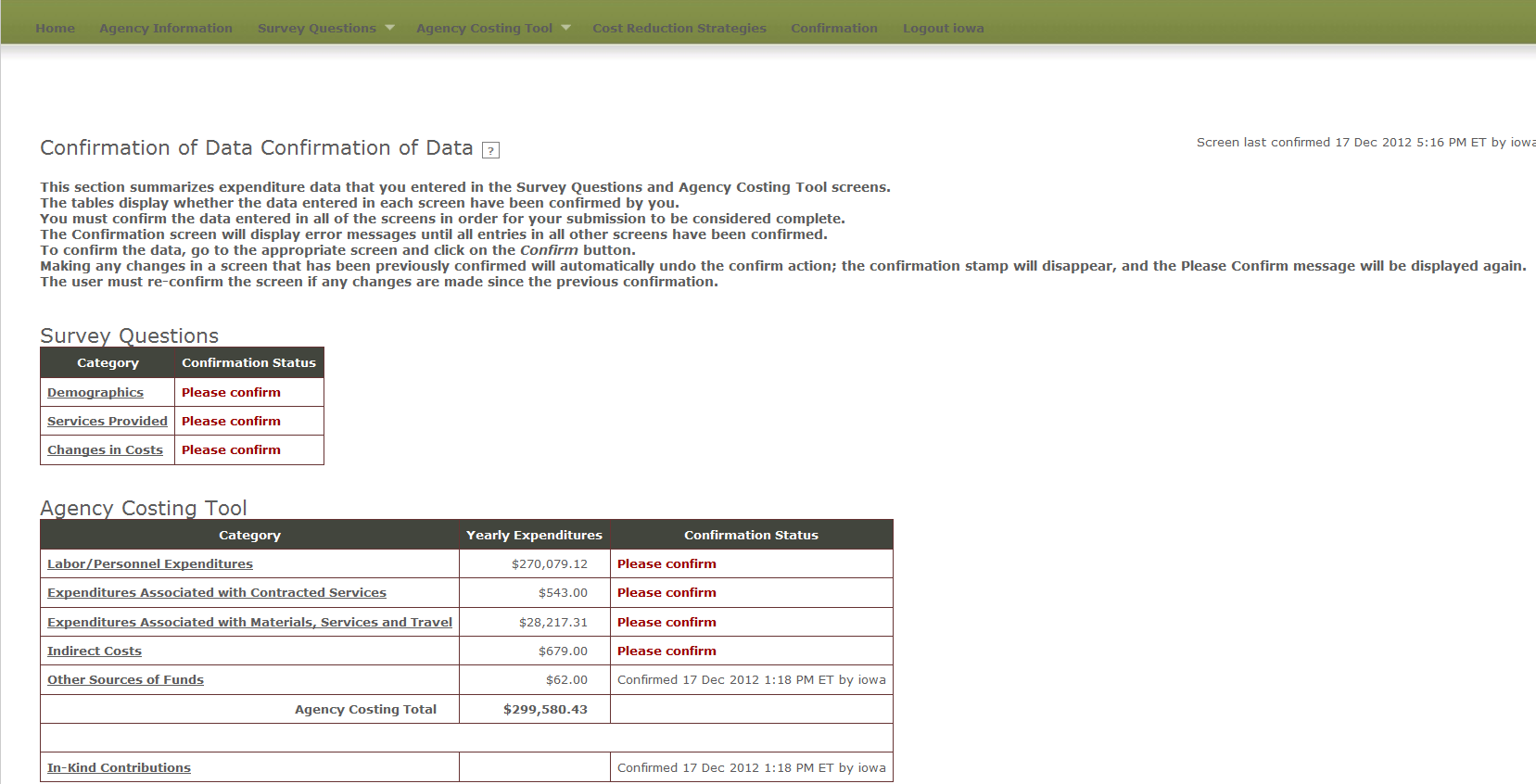1536x784 pixels.
Task: Open the Services Provided link
Action: point(108,421)
